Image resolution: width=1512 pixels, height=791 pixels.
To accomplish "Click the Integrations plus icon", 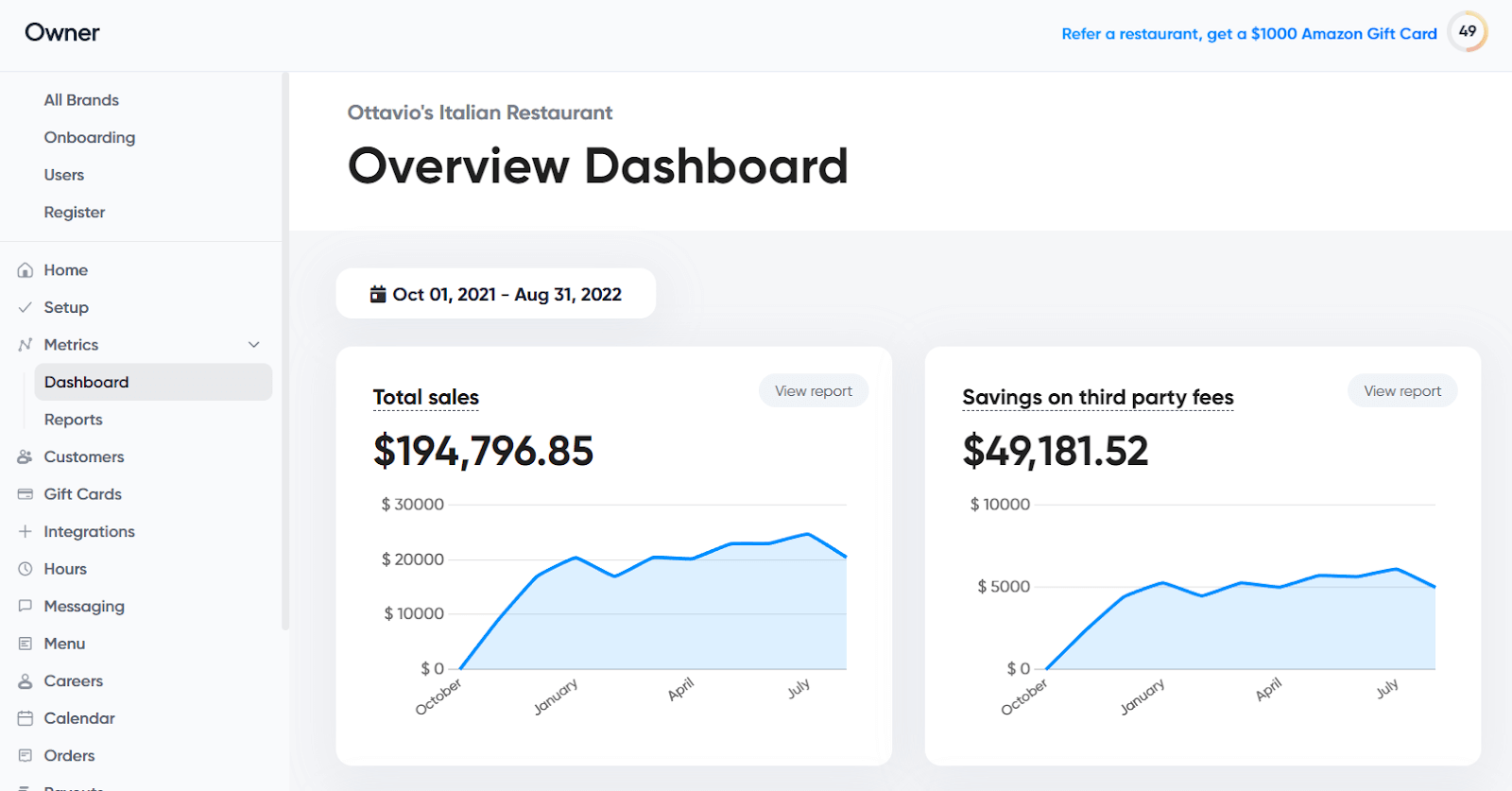I will (26, 531).
